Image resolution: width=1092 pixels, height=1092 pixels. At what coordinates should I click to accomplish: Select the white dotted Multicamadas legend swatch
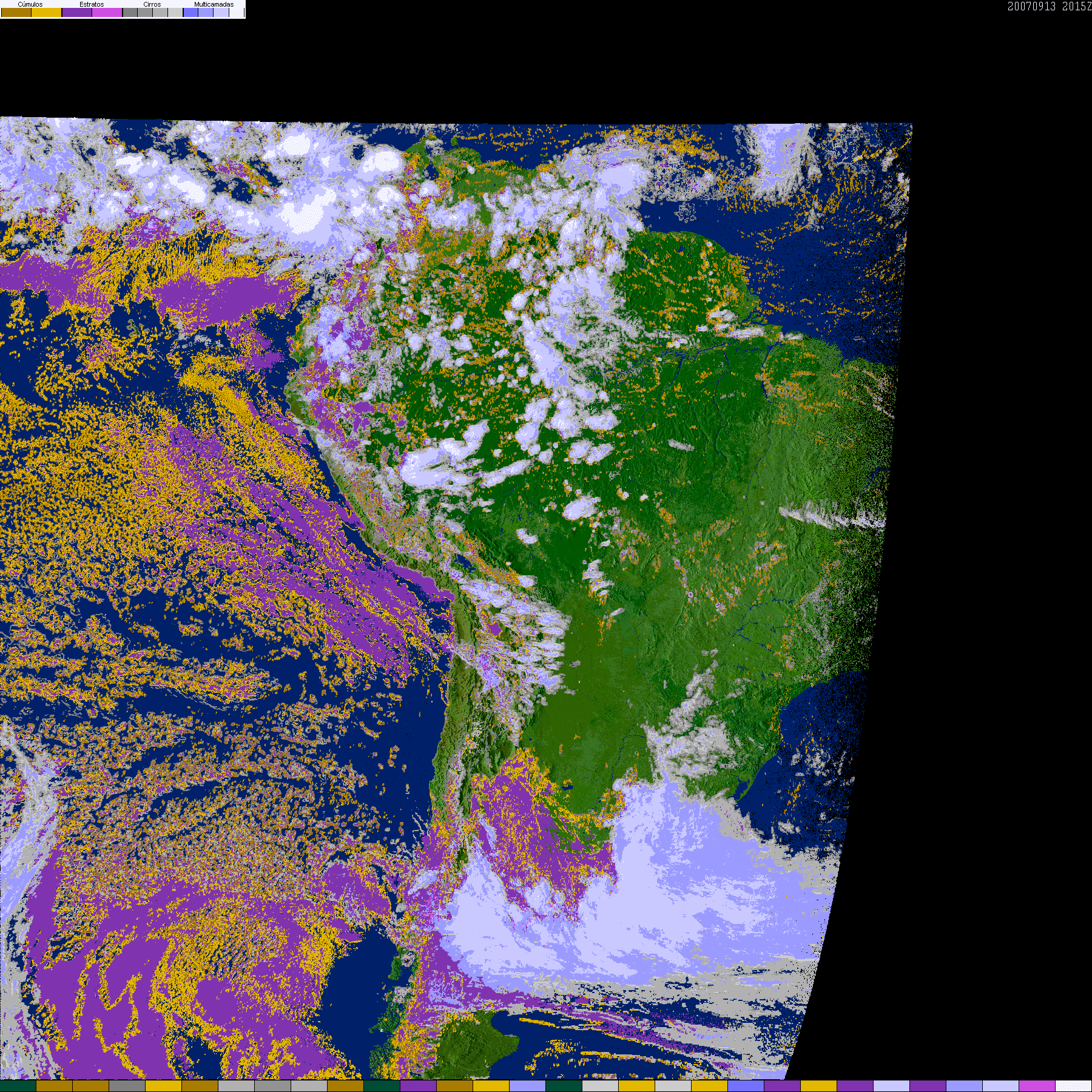(x=237, y=13)
